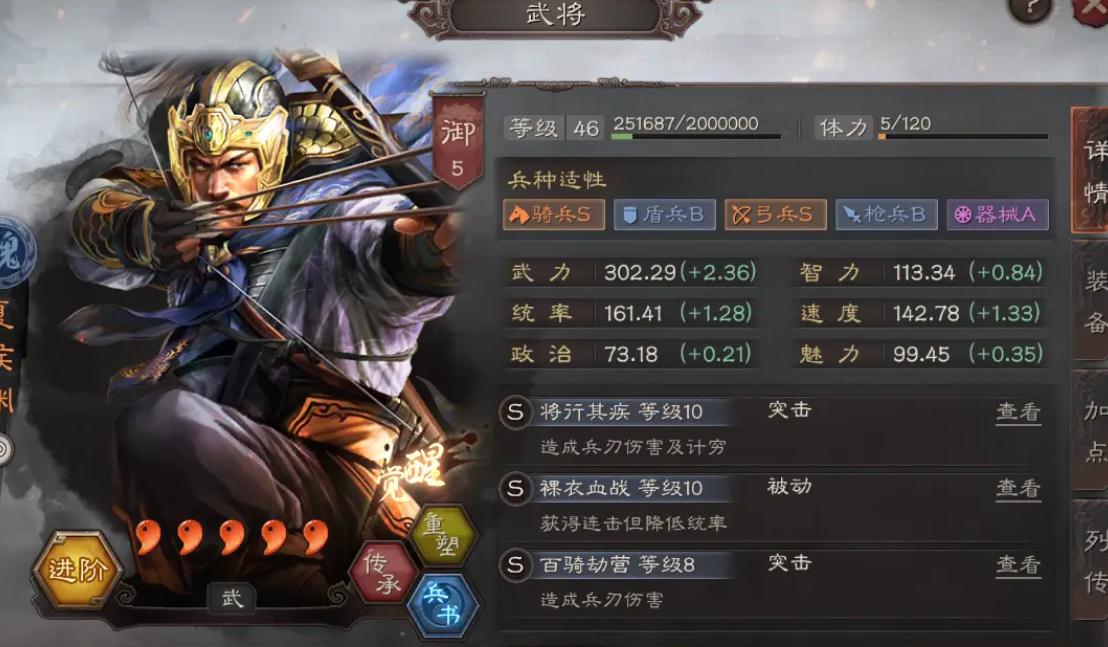Select the 弓兵S troop type badge
This screenshot has width=1108, height=647.
pyautogui.click(x=775, y=215)
